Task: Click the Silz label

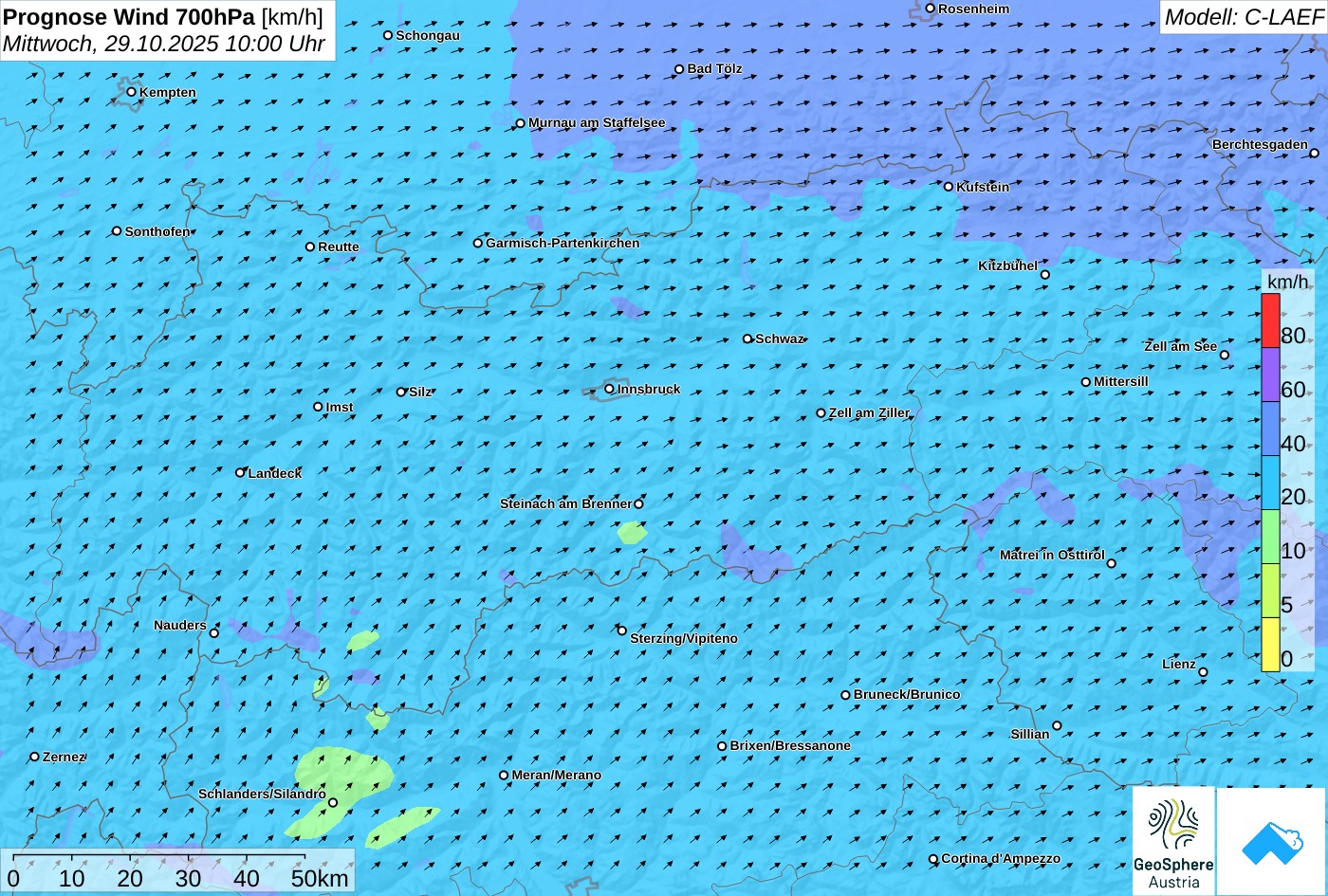Action: 420,392
